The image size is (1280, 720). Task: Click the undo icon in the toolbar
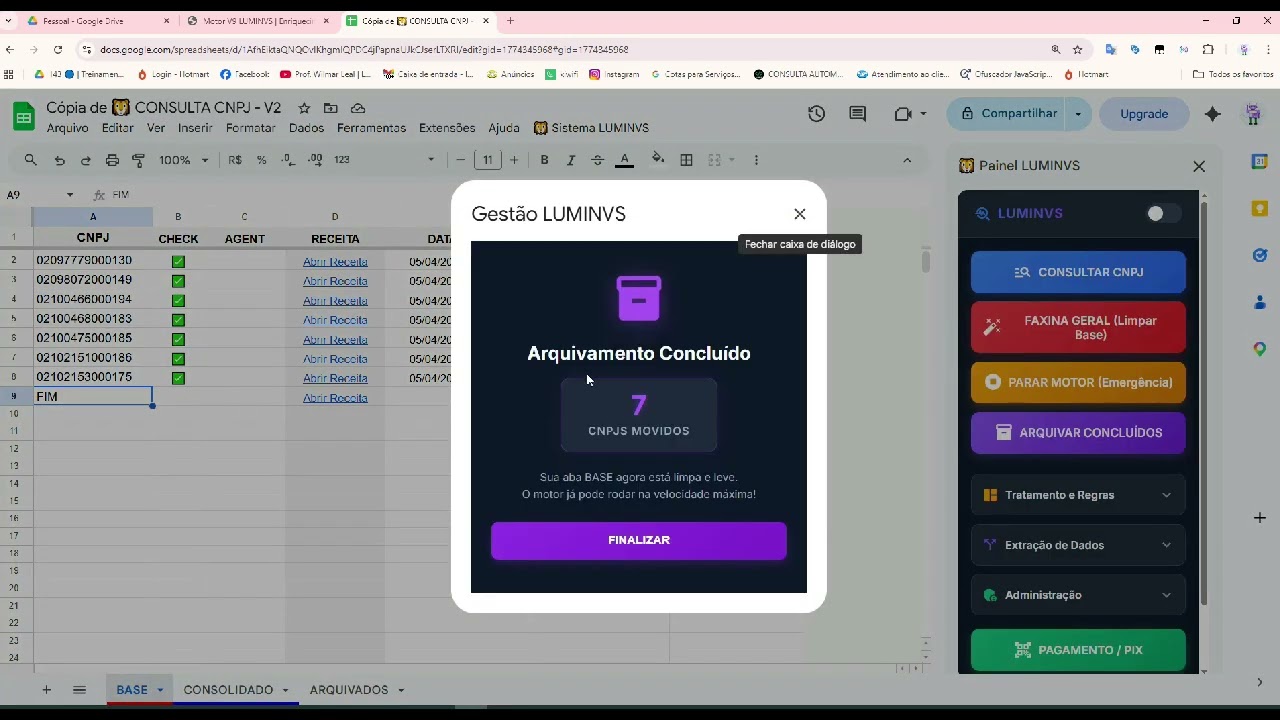coord(59,160)
